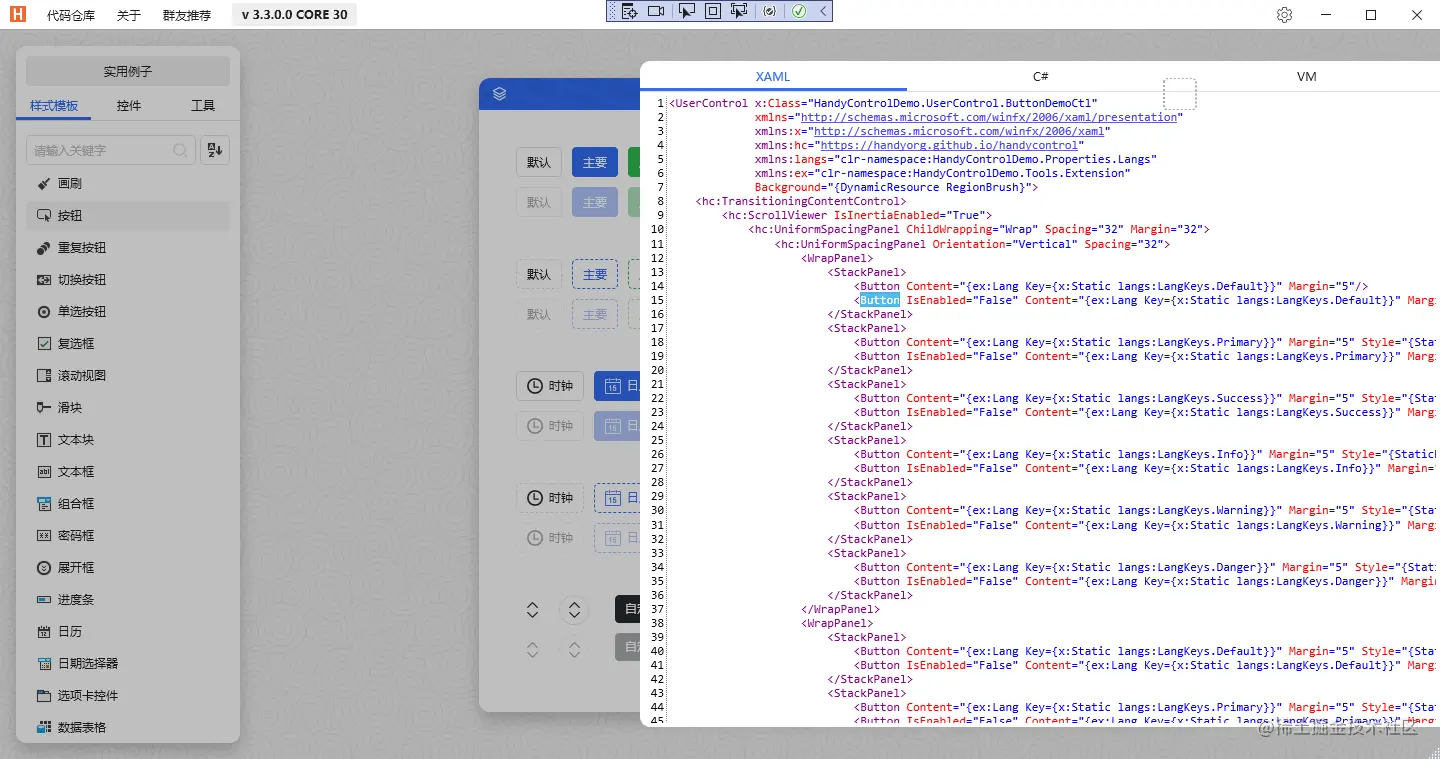Toggle the track focused element icon
1440x759 pixels.
tap(739, 11)
